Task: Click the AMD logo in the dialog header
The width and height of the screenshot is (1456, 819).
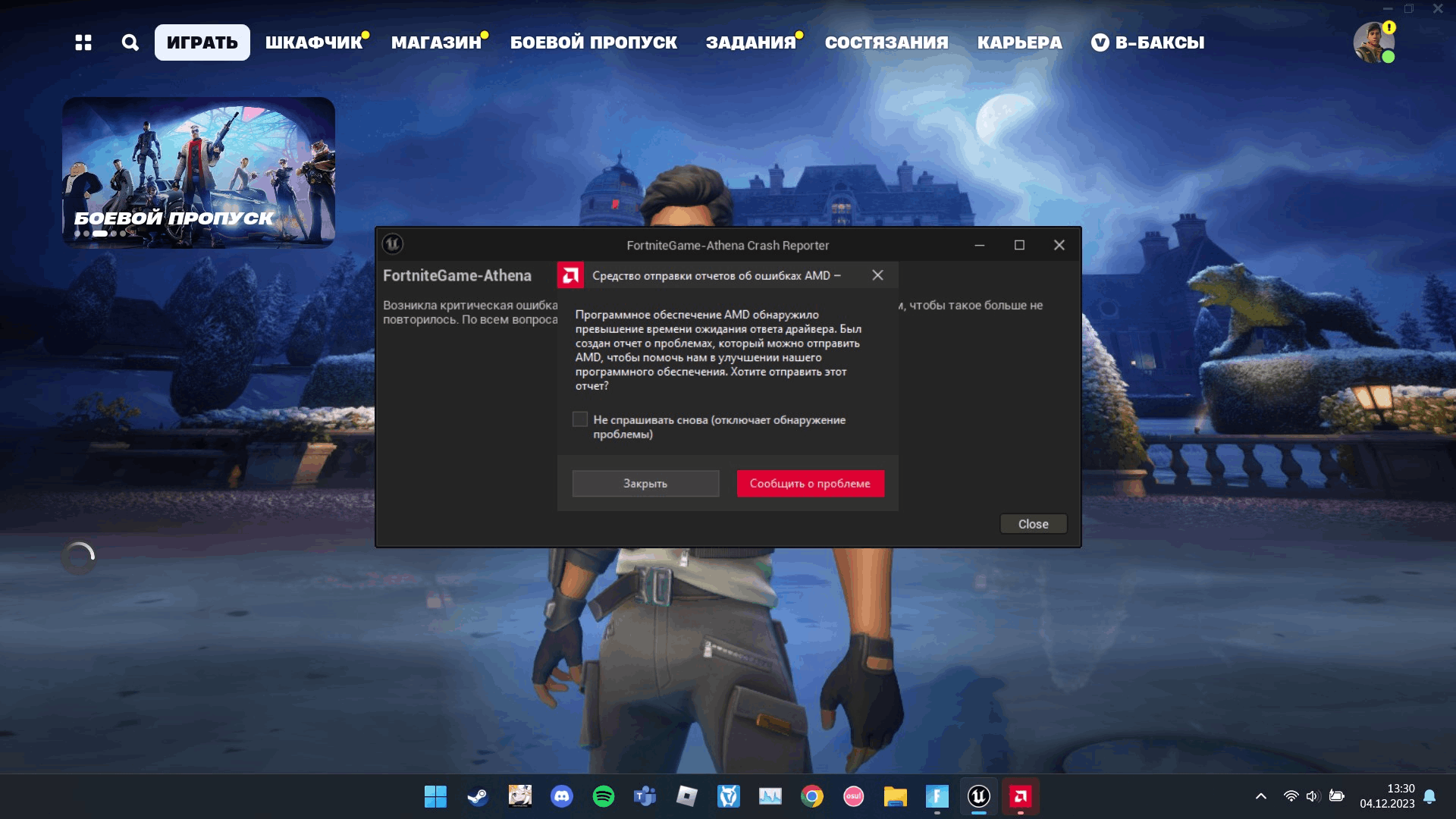Action: point(570,275)
